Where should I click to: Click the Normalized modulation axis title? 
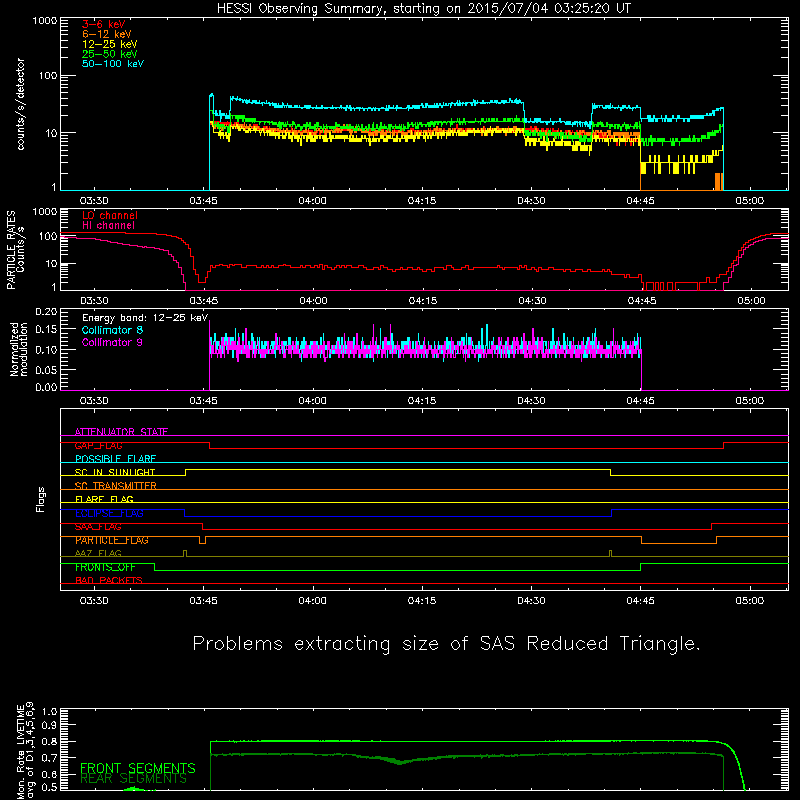click(x=19, y=349)
